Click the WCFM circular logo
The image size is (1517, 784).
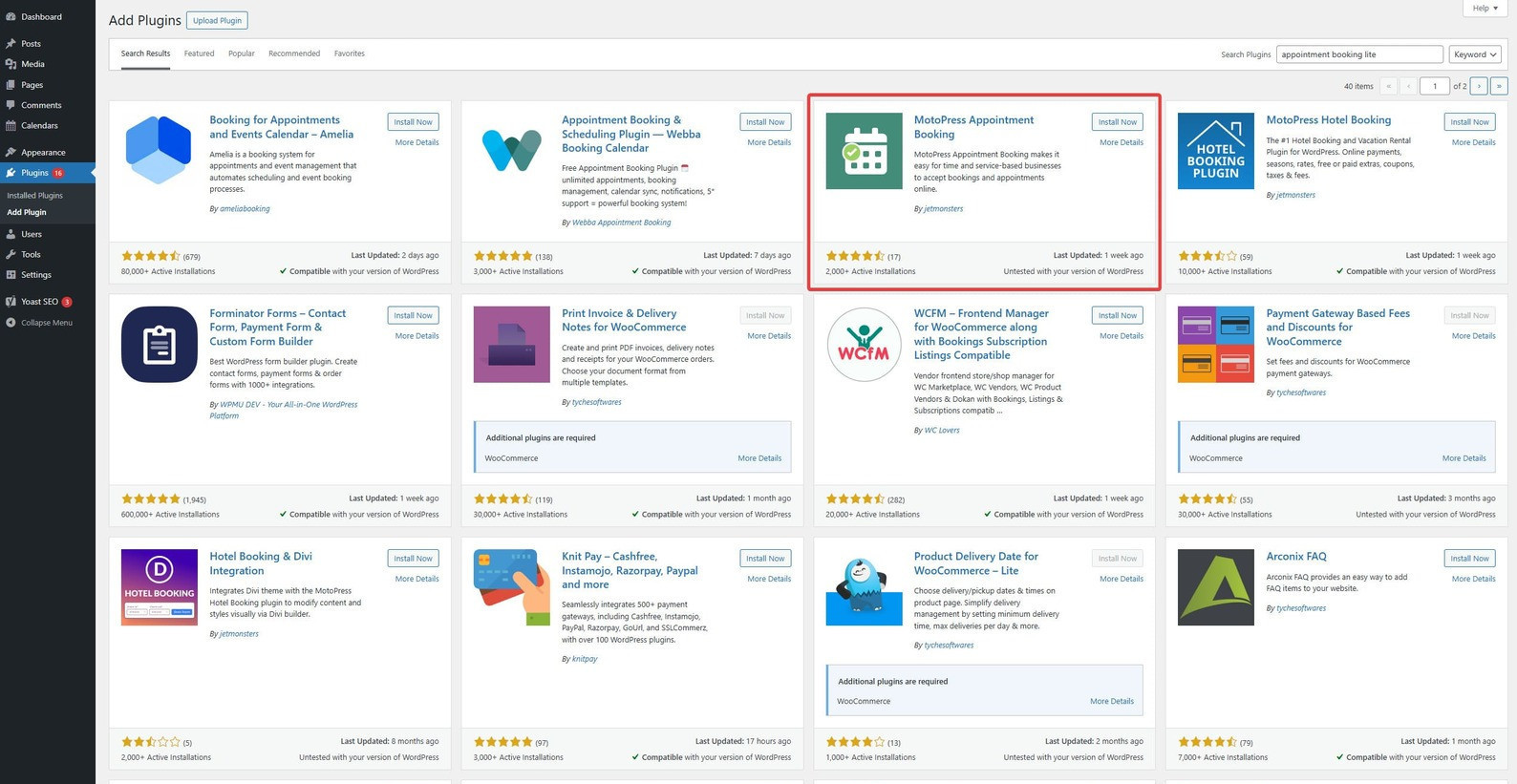pyautogui.click(x=864, y=345)
